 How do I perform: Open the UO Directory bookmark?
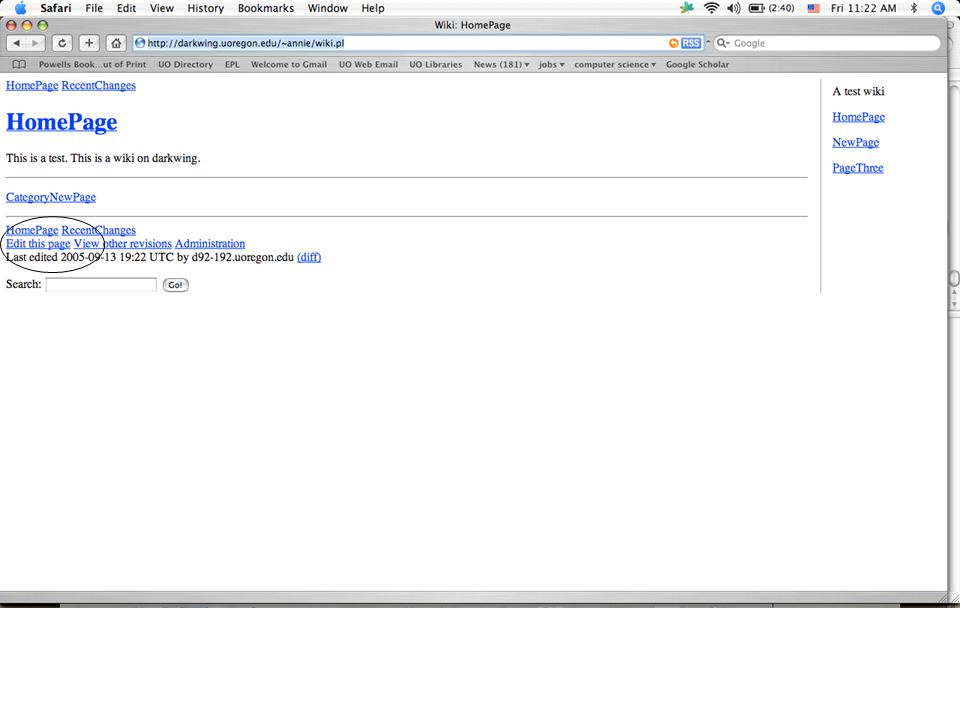186,64
